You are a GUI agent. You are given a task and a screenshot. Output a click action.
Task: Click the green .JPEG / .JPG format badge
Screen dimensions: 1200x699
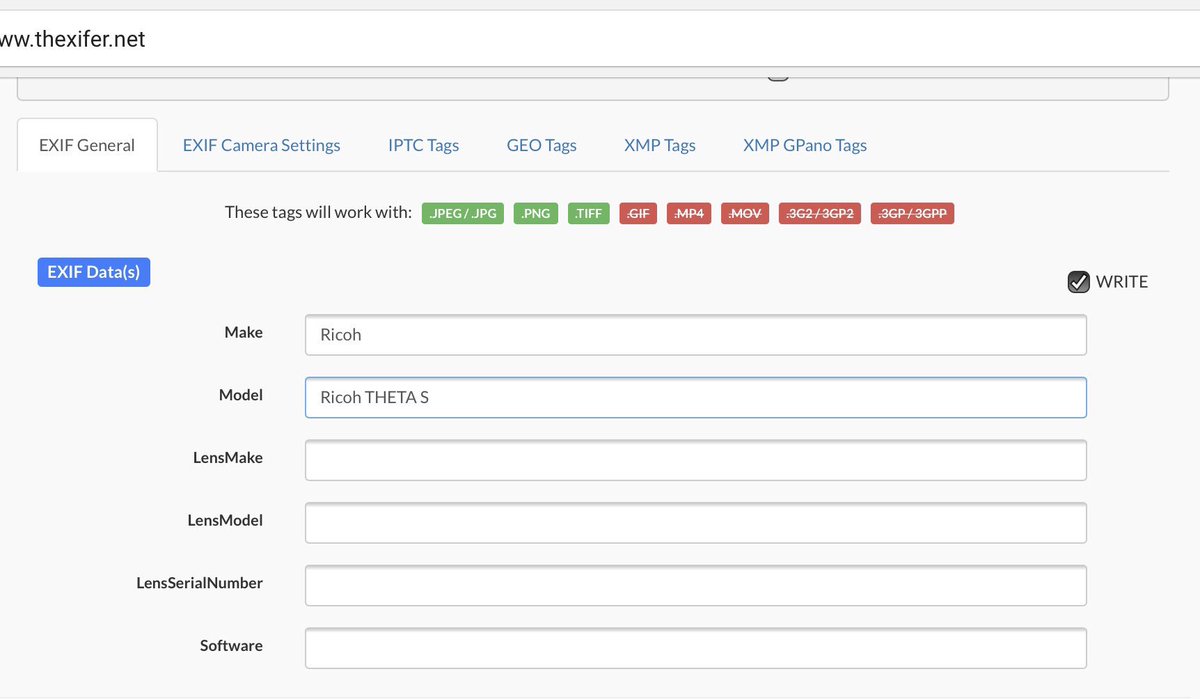tap(463, 213)
